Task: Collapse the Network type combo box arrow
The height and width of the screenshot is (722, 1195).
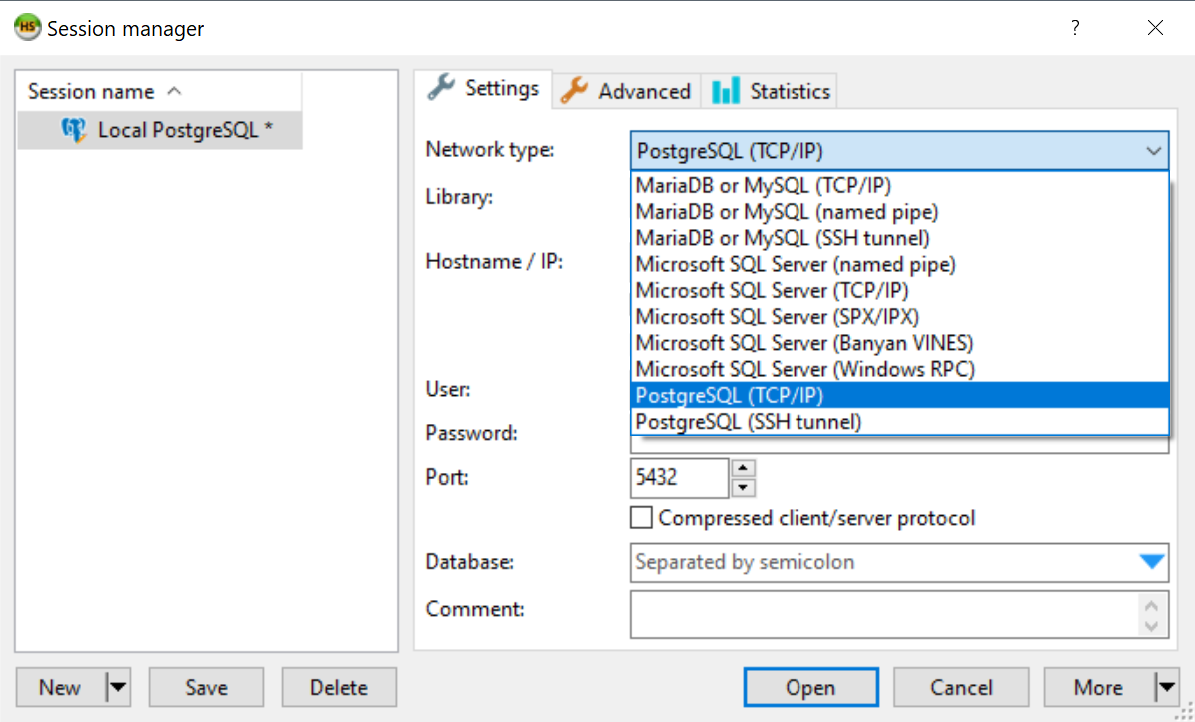Action: click(x=1154, y=151)
